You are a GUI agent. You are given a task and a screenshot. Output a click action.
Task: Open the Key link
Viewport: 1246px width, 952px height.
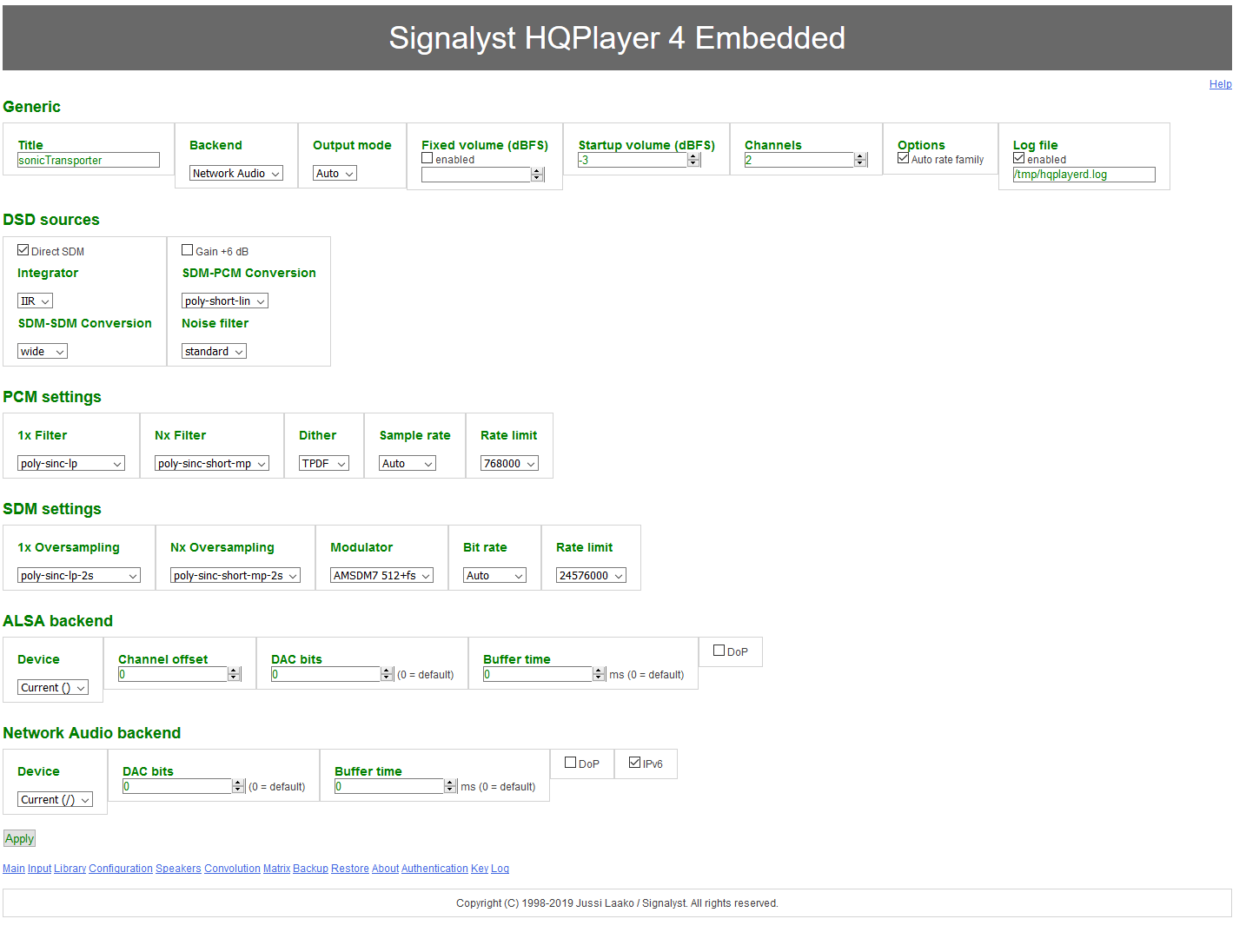pyautogui.click(x=480, y=869)
